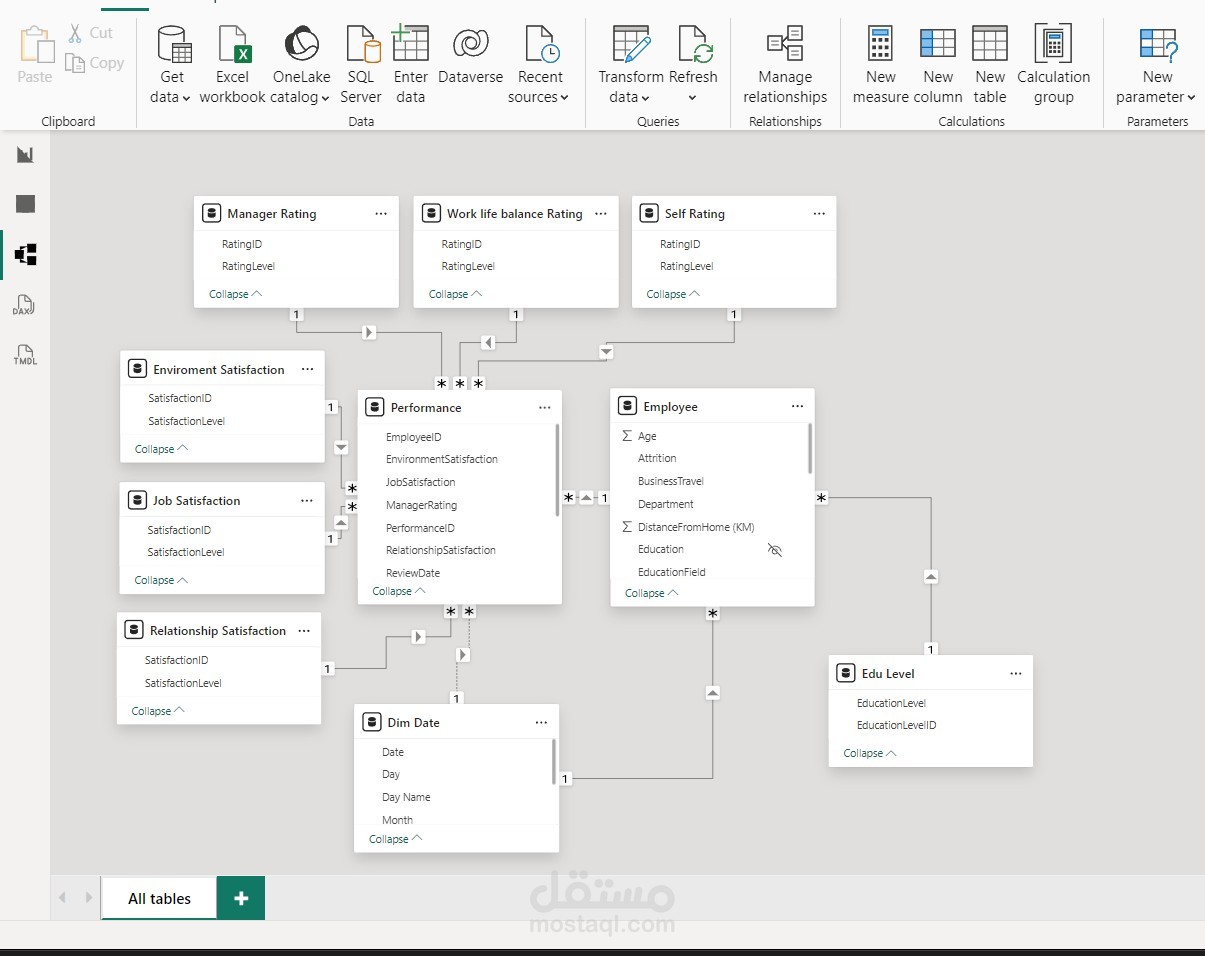This screenshot has height=956, width=1205.
Task: Create a New parameter
Action: (1157, 66)
